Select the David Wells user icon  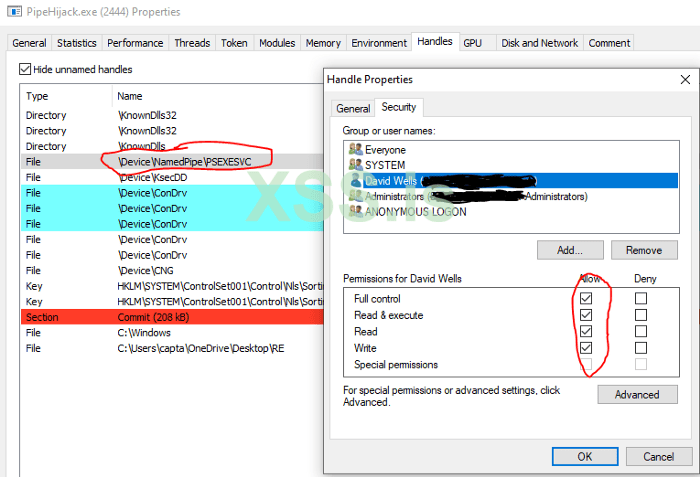point(356,180)
